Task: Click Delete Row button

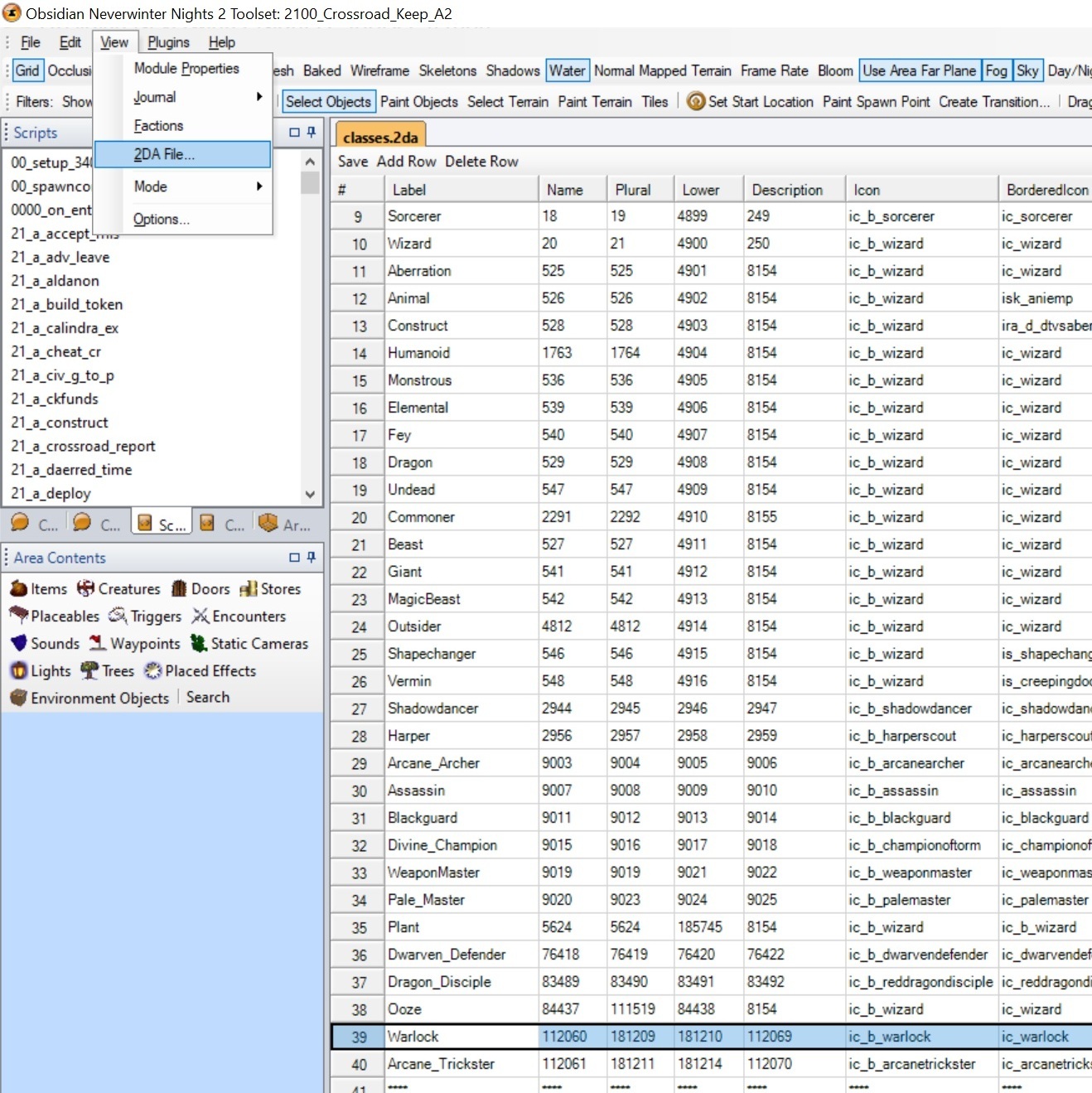Action: [x=481, y=162]
